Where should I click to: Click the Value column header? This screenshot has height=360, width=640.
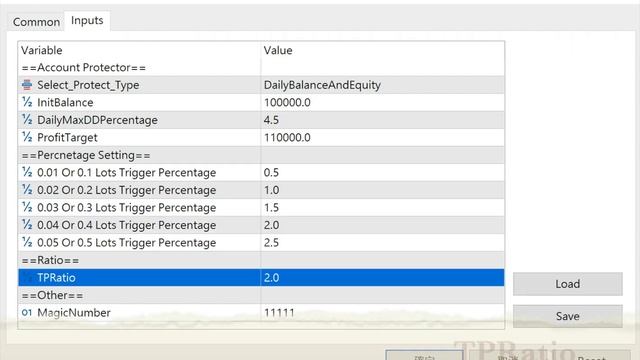[x=382, y=50]
